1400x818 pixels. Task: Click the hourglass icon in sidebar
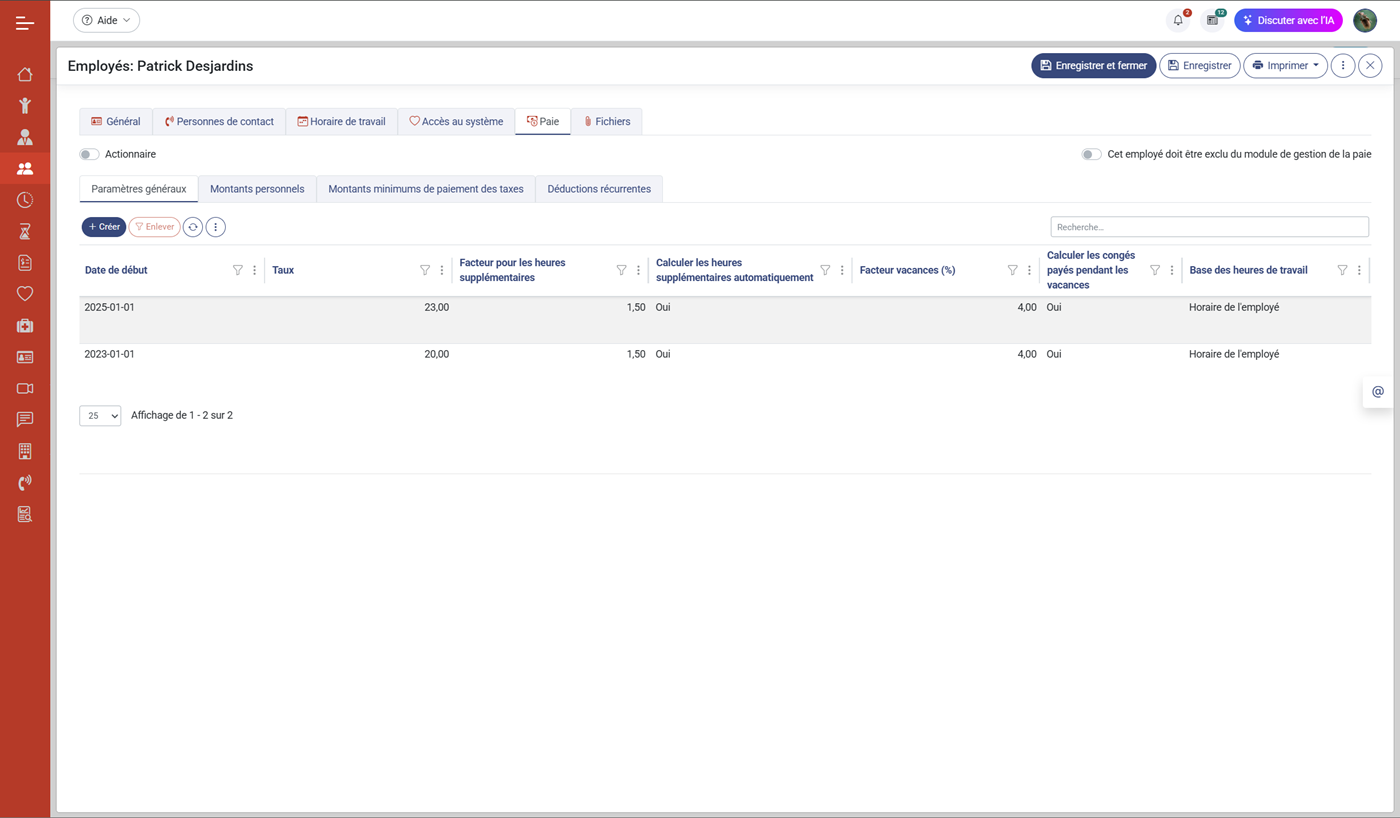25,231
